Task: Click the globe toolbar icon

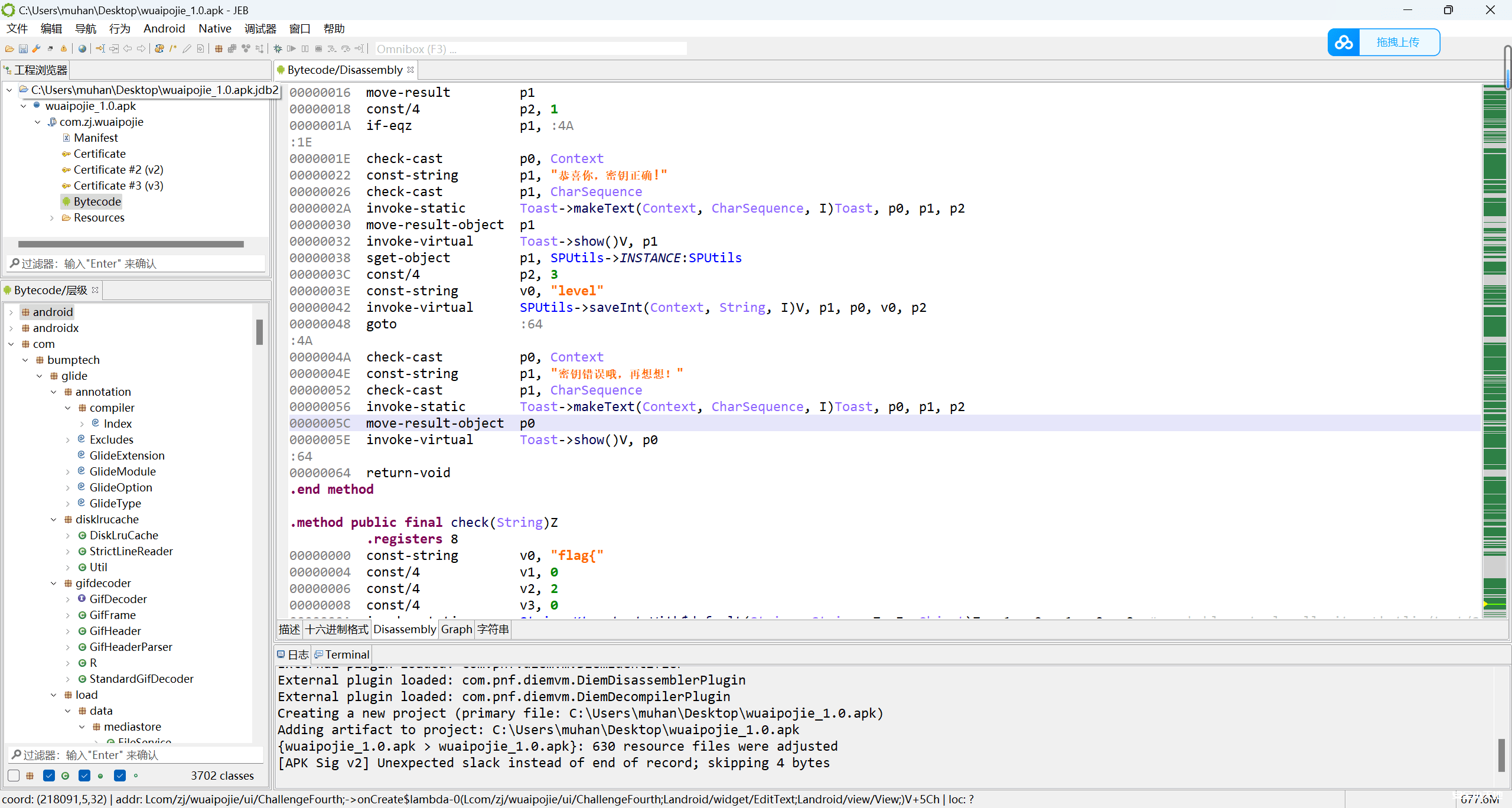Action: click(x=82, y=48)
